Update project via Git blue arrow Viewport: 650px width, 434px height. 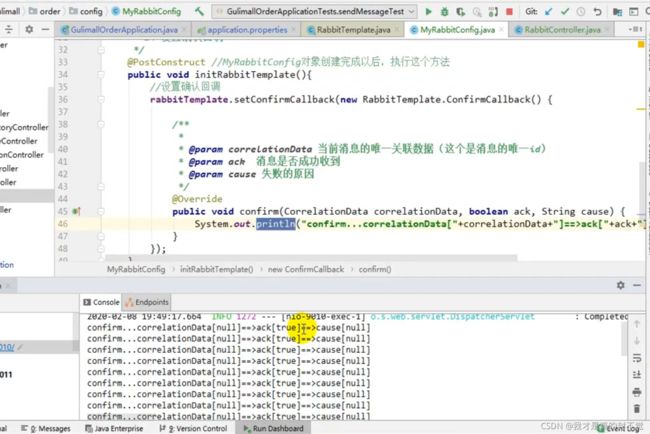(548, 12)
